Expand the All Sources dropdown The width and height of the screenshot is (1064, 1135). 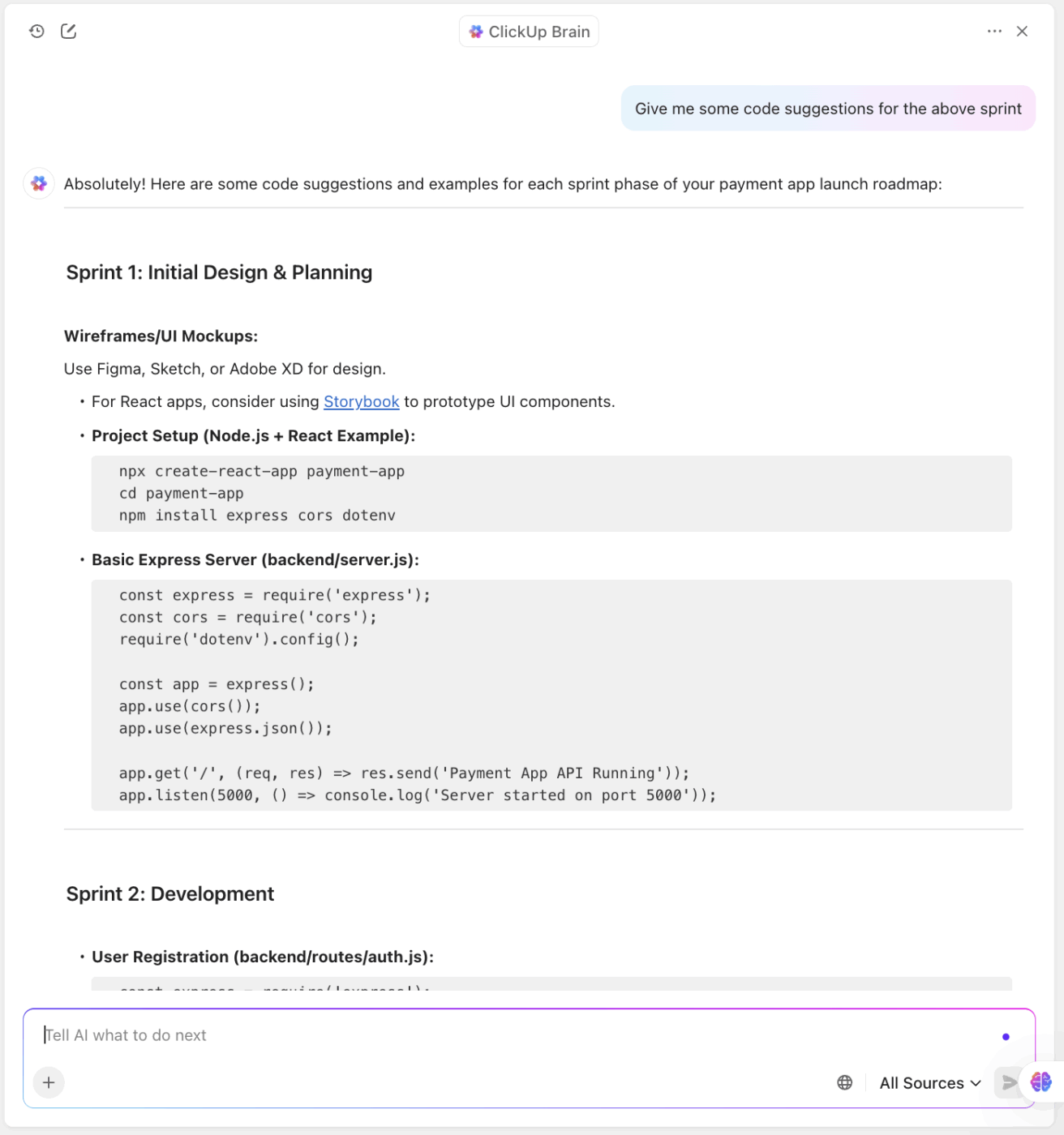point(929,1083)
